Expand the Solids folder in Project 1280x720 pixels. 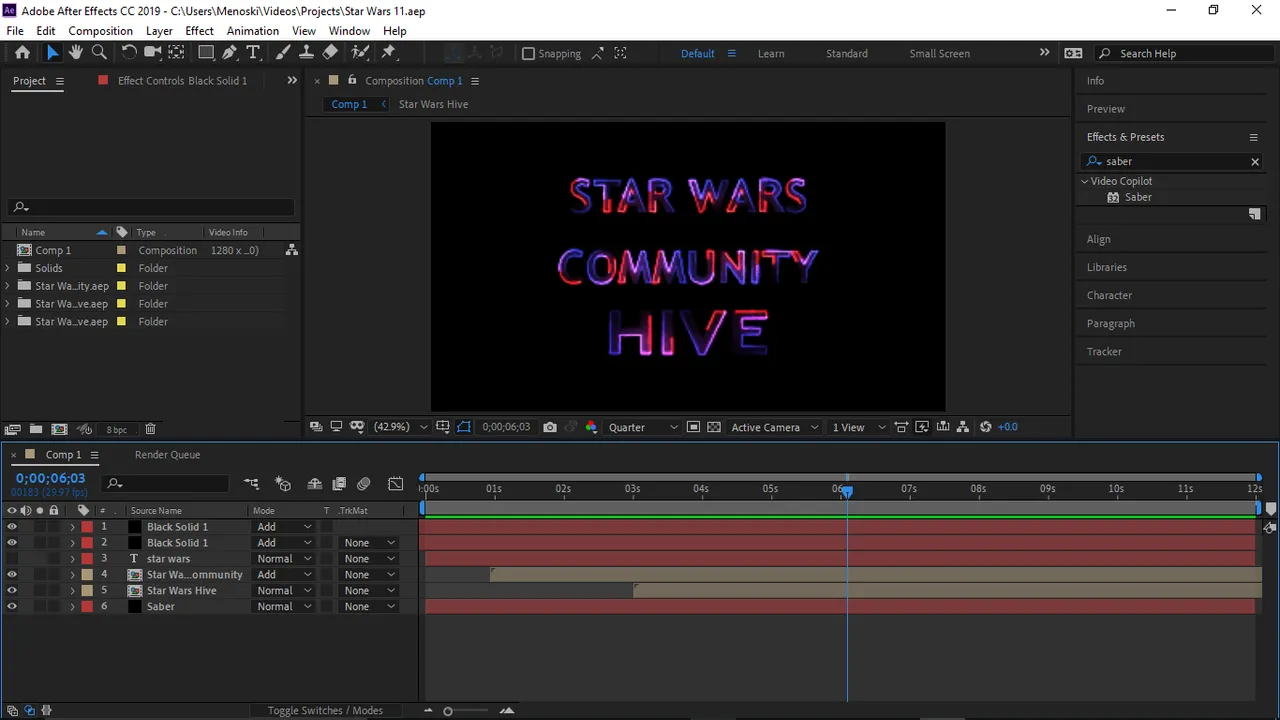[8, 268]
